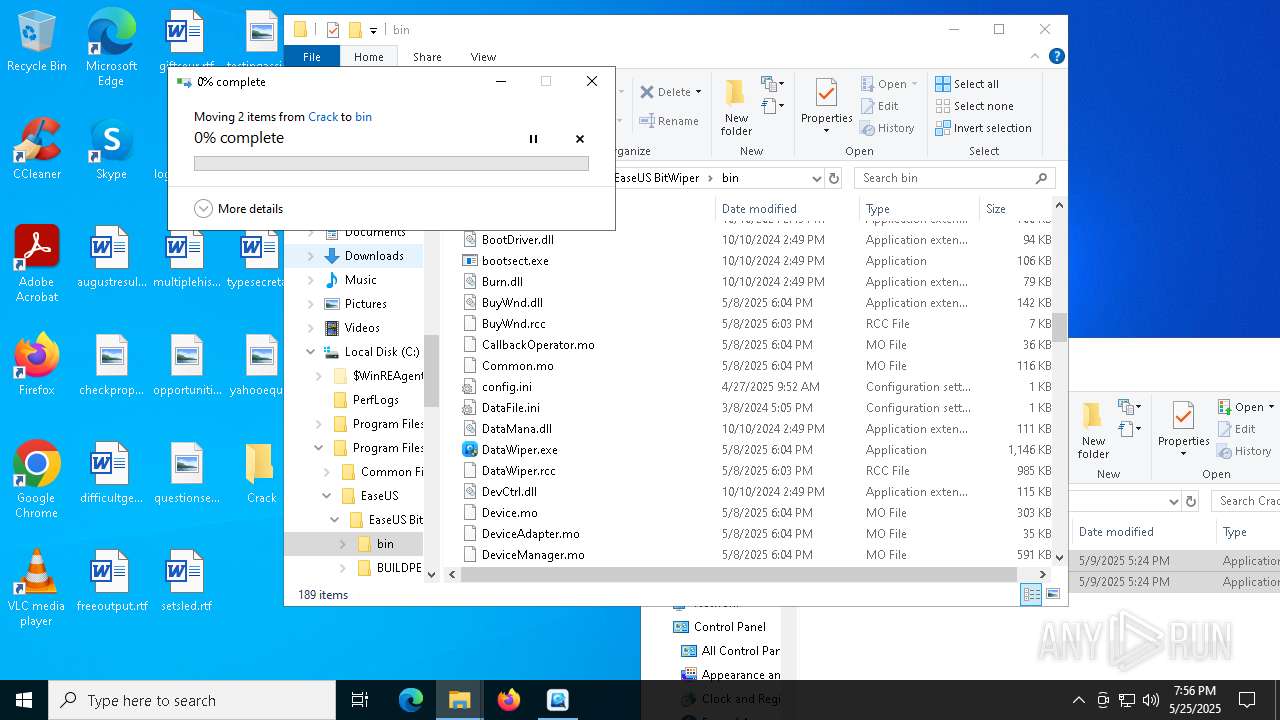
Task: Open Recycle Bin desktop icon
Action: (36, 42)
